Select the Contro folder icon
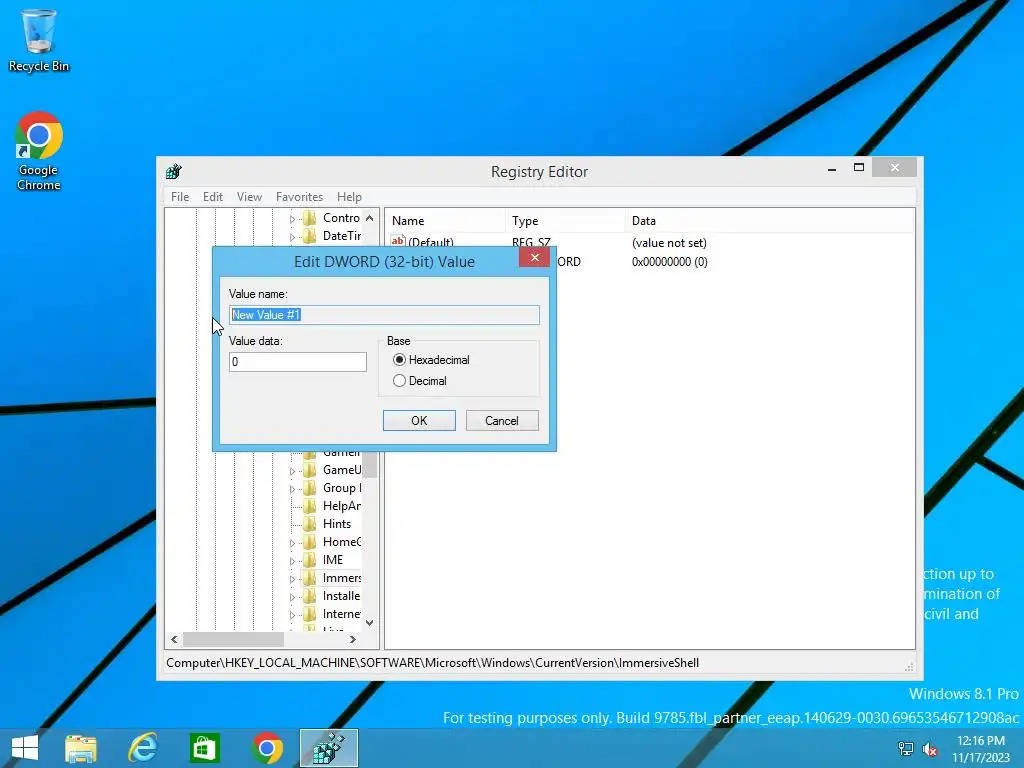The image size is (1024, 768). coord(310,218)
